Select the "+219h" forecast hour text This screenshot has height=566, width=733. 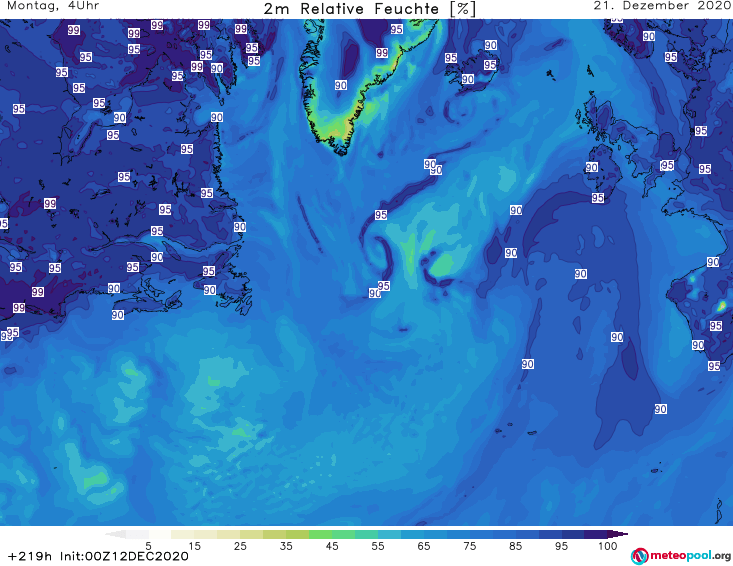point(29,556)
